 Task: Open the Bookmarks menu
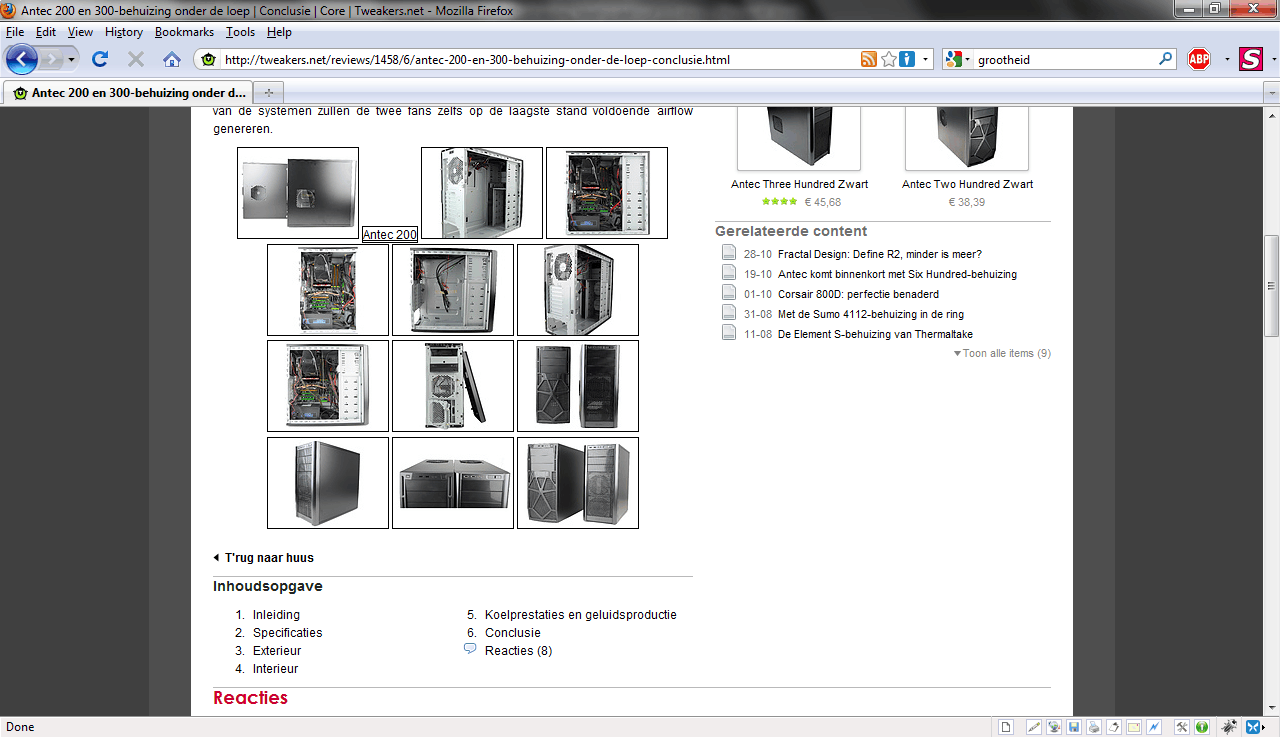pos(185,32)
